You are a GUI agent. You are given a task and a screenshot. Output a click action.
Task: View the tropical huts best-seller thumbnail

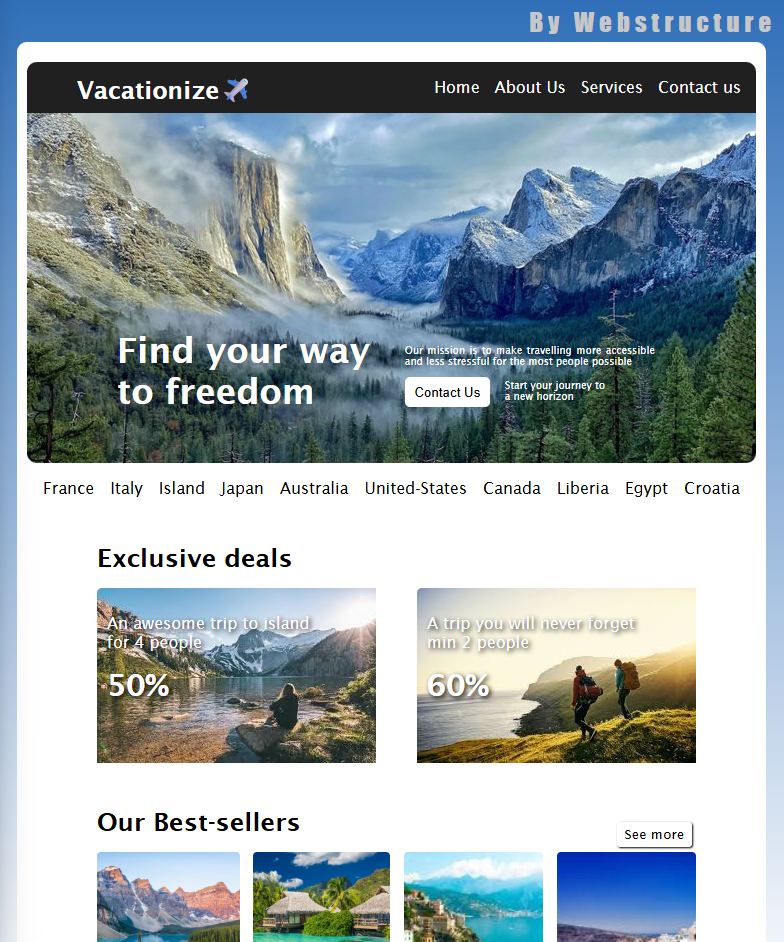click(321, 897)
